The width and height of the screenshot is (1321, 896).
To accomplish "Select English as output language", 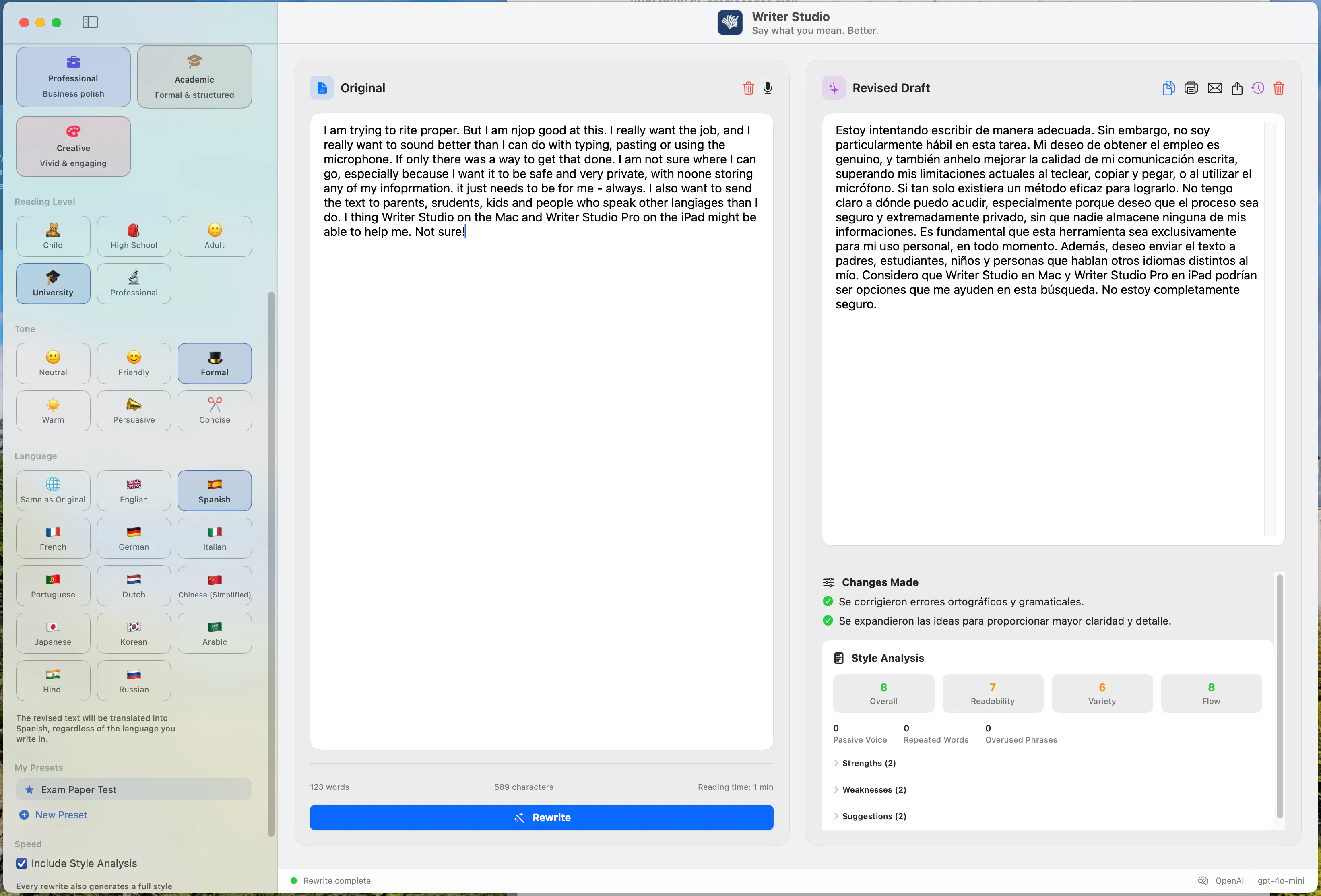I will [x=134, y=491].
